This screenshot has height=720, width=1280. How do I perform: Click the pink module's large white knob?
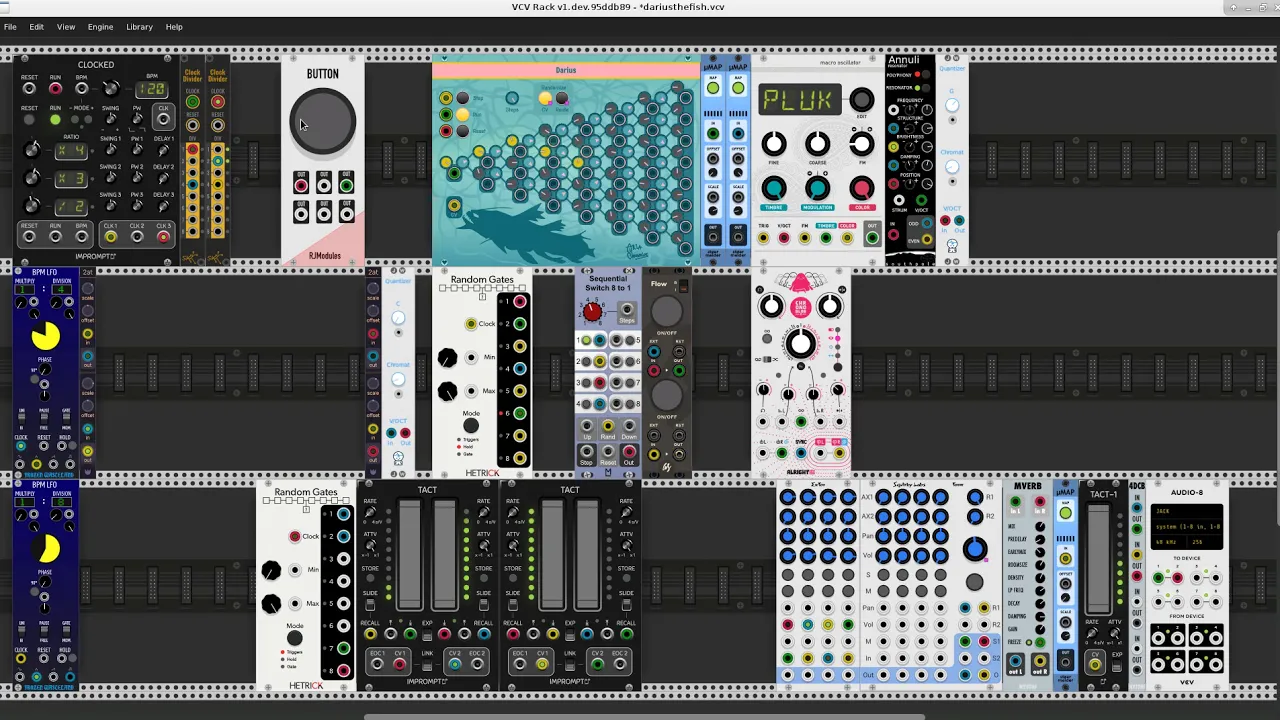click(800, 344)
